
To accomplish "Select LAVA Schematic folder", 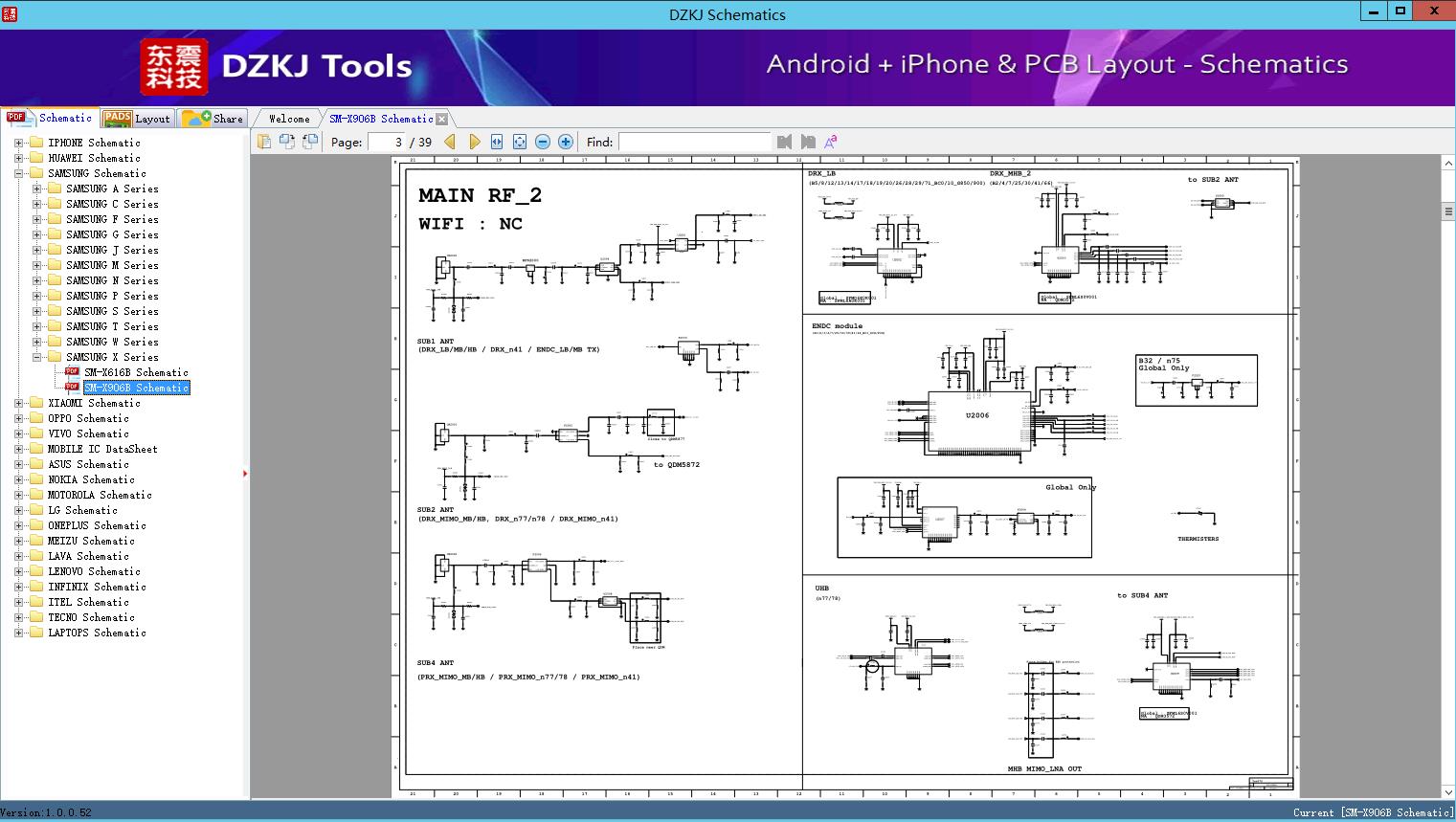I will click(x=88, y=556).
